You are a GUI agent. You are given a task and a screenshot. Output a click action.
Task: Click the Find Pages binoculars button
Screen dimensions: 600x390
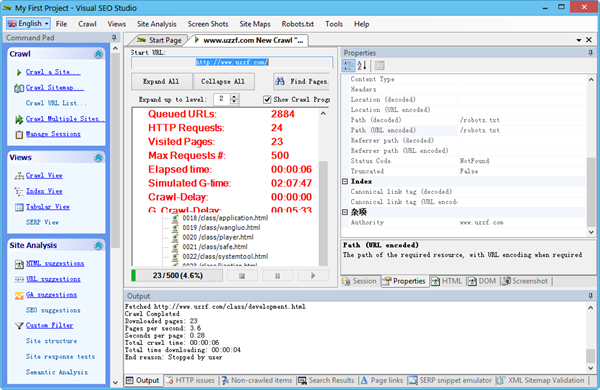[x=302, y=82]
